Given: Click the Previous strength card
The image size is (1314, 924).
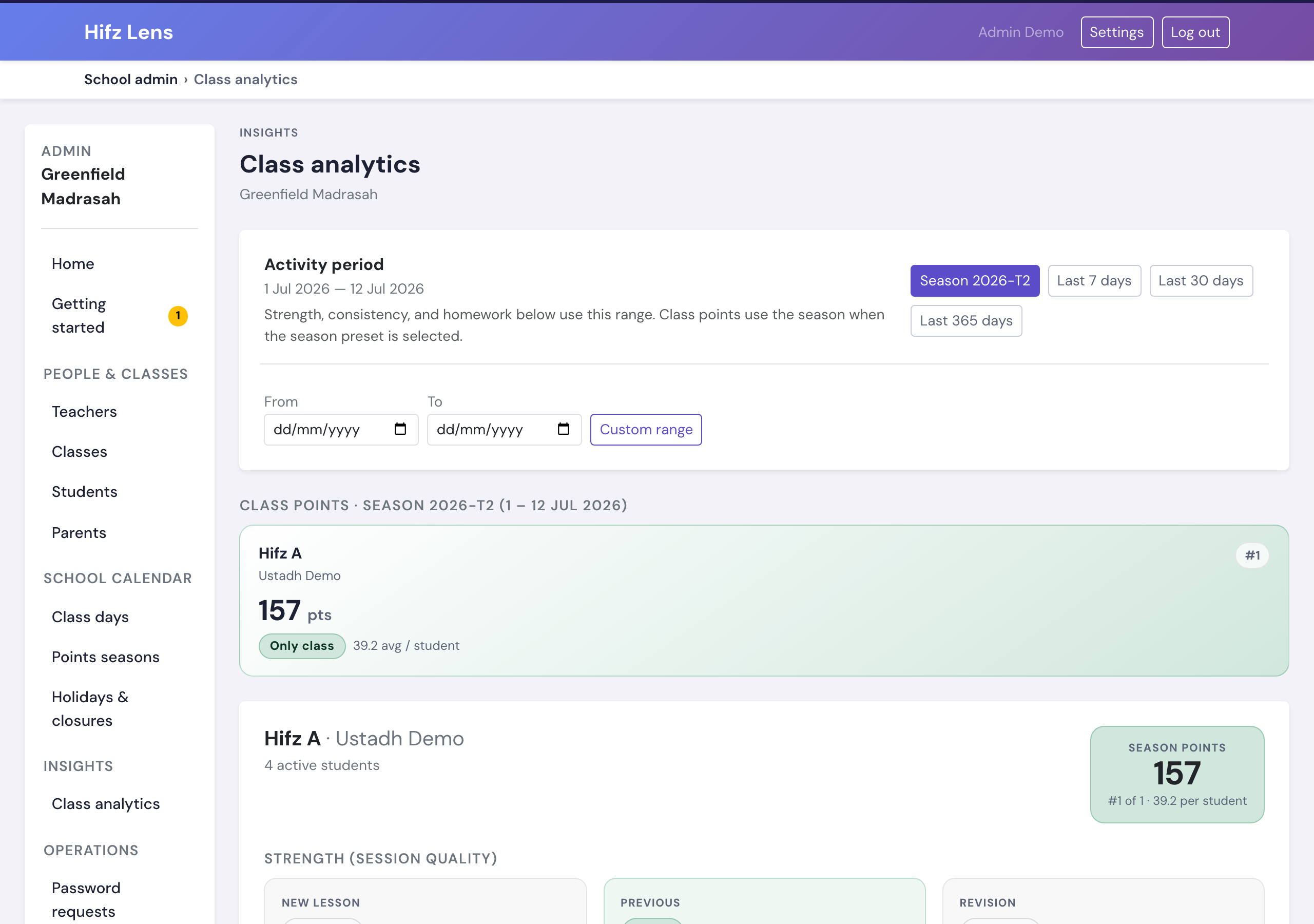Looking at the screenshot, I should click(x=764, y=901).
